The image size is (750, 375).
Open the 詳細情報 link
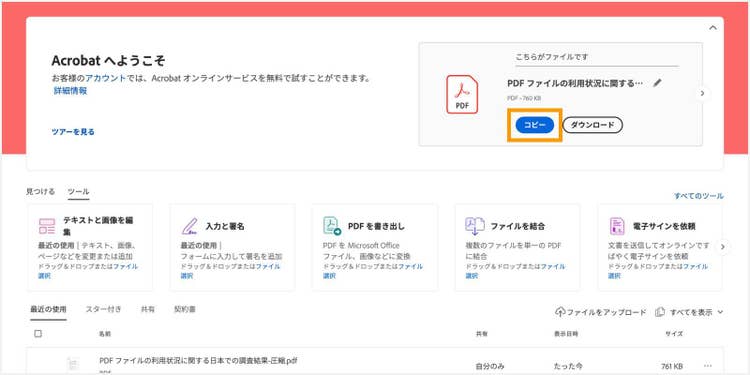click(70, 91)
